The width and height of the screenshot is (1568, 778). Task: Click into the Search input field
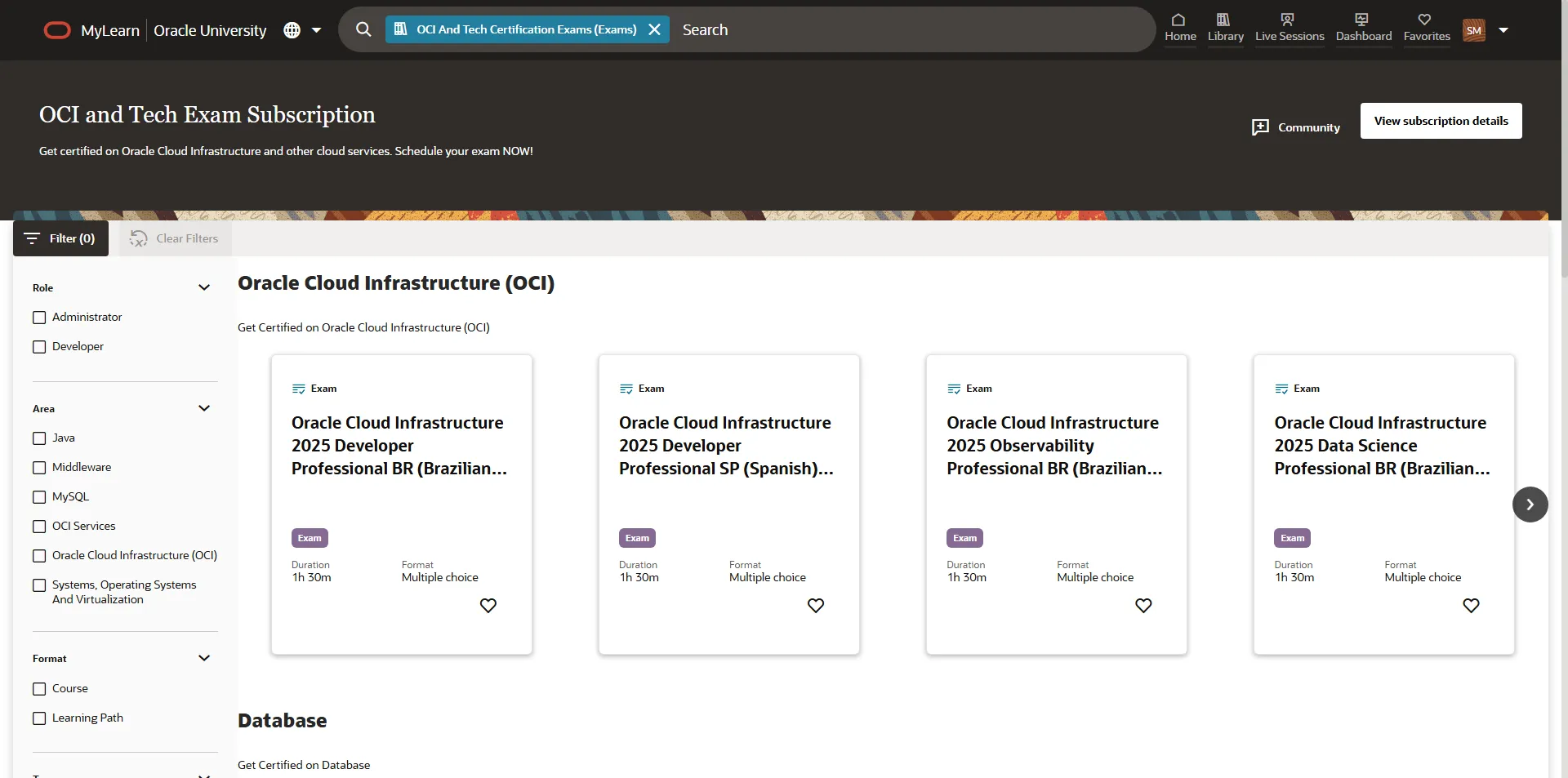tap(898, 29)
